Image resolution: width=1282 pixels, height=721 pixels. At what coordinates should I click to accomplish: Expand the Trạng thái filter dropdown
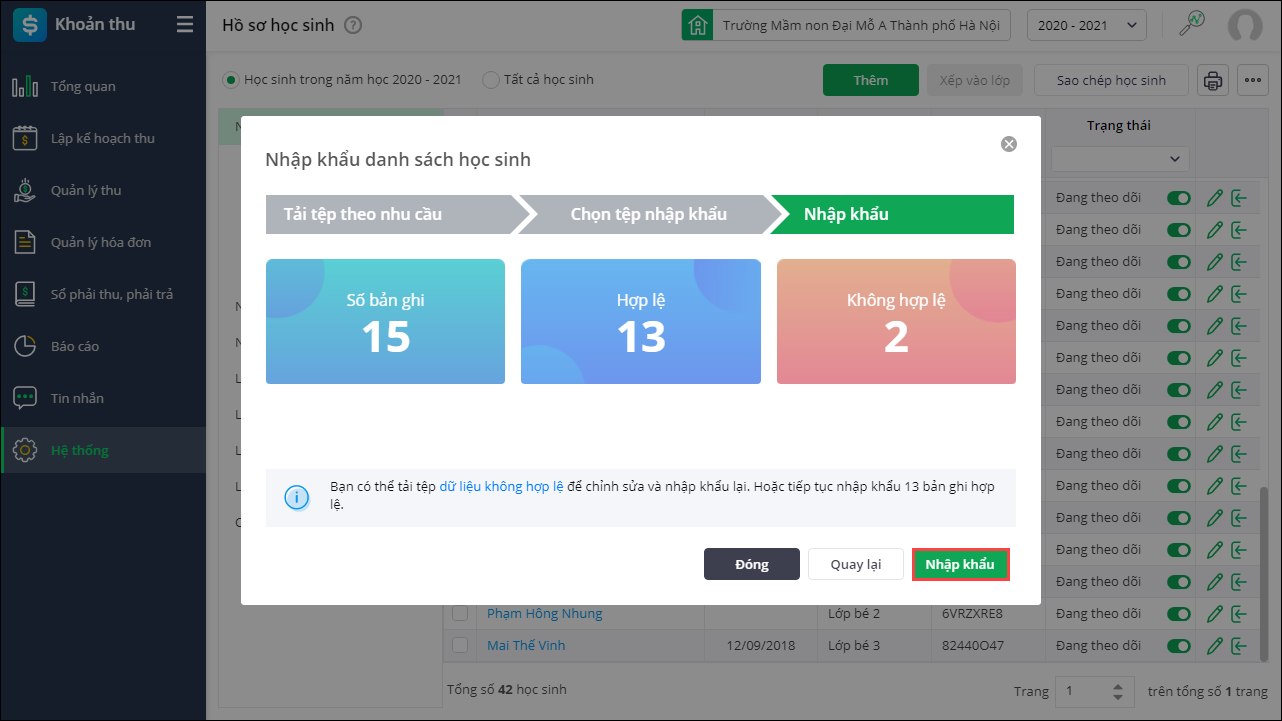(x=1119, y=158)
